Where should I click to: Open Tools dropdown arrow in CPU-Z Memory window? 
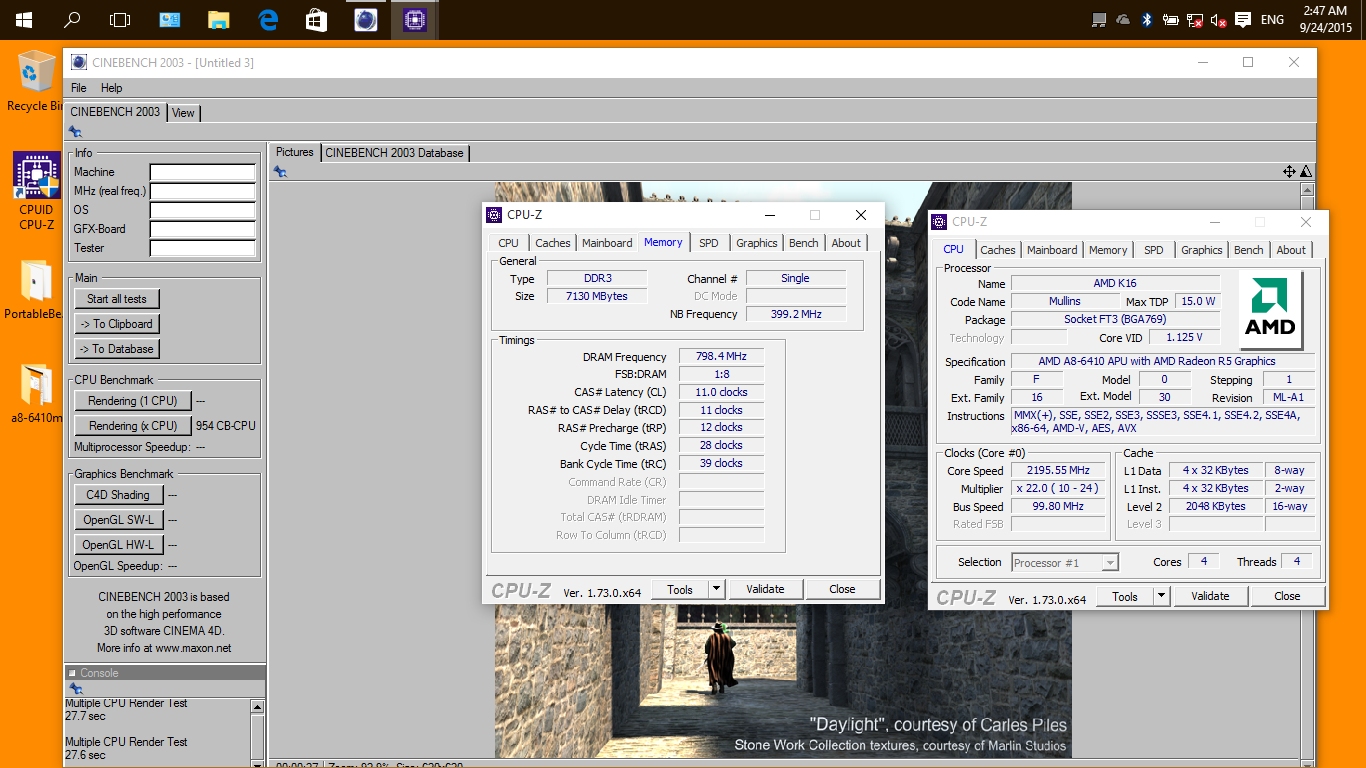(x=716, y=589)
